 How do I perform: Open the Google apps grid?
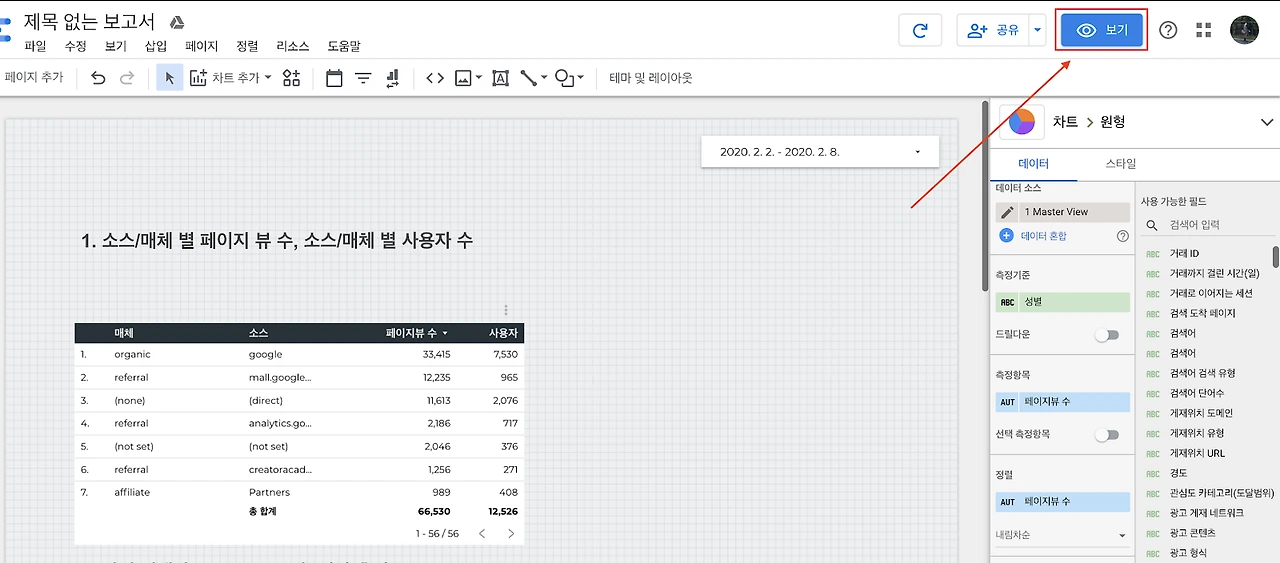click(x=1204, y=30)
